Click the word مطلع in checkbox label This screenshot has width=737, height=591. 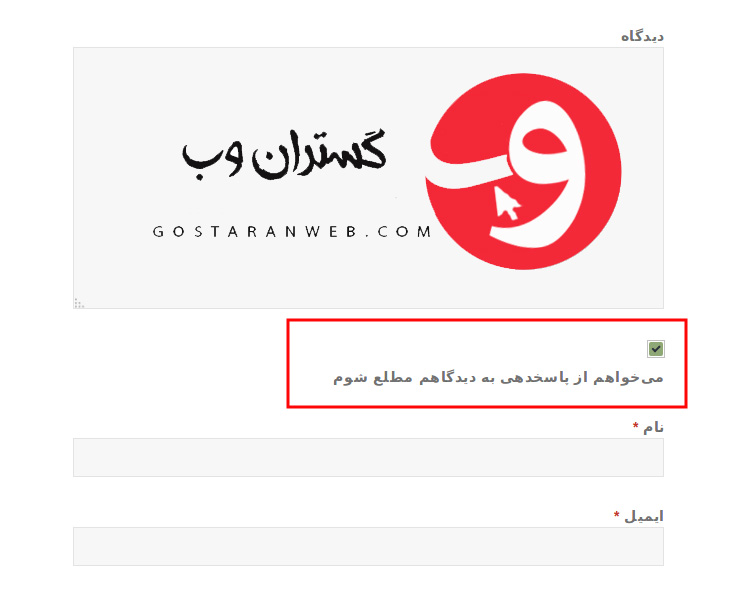(392, 378)
